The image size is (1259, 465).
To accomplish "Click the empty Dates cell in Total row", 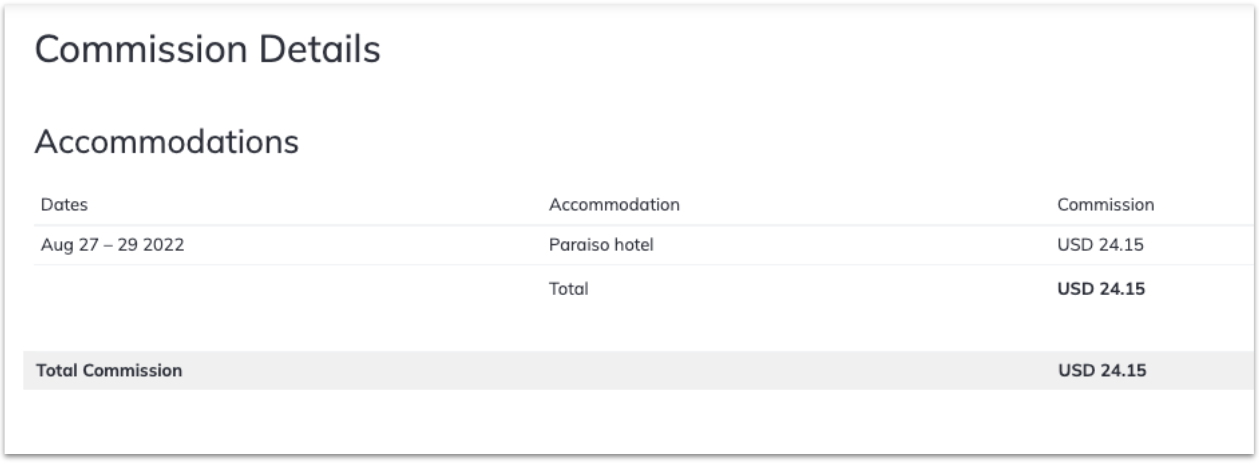I will tap(289, 290).
